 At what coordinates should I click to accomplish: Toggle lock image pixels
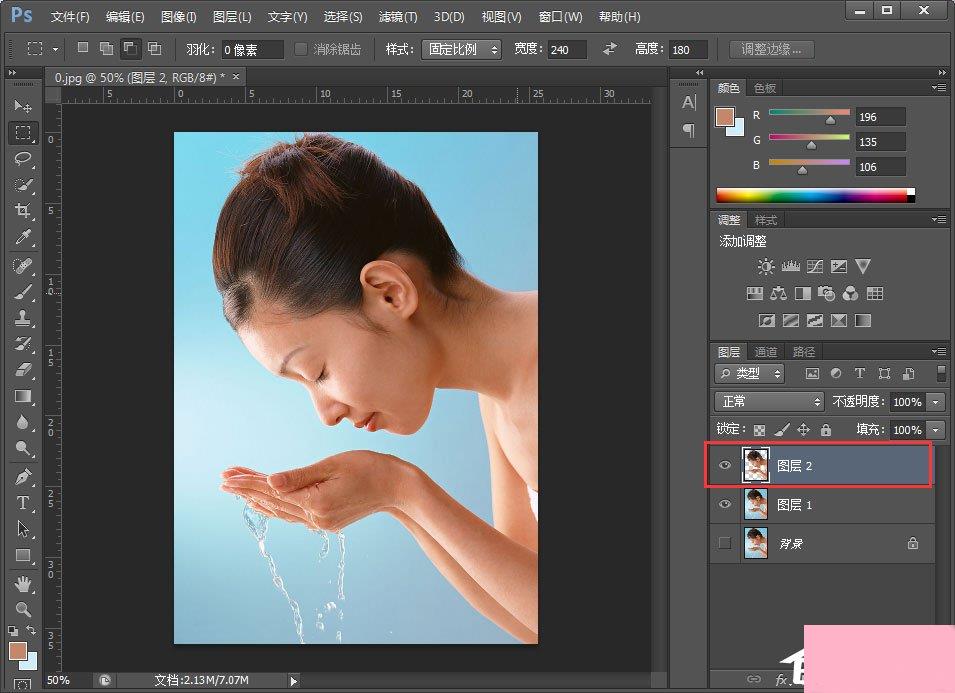click(x=782, y=430)
